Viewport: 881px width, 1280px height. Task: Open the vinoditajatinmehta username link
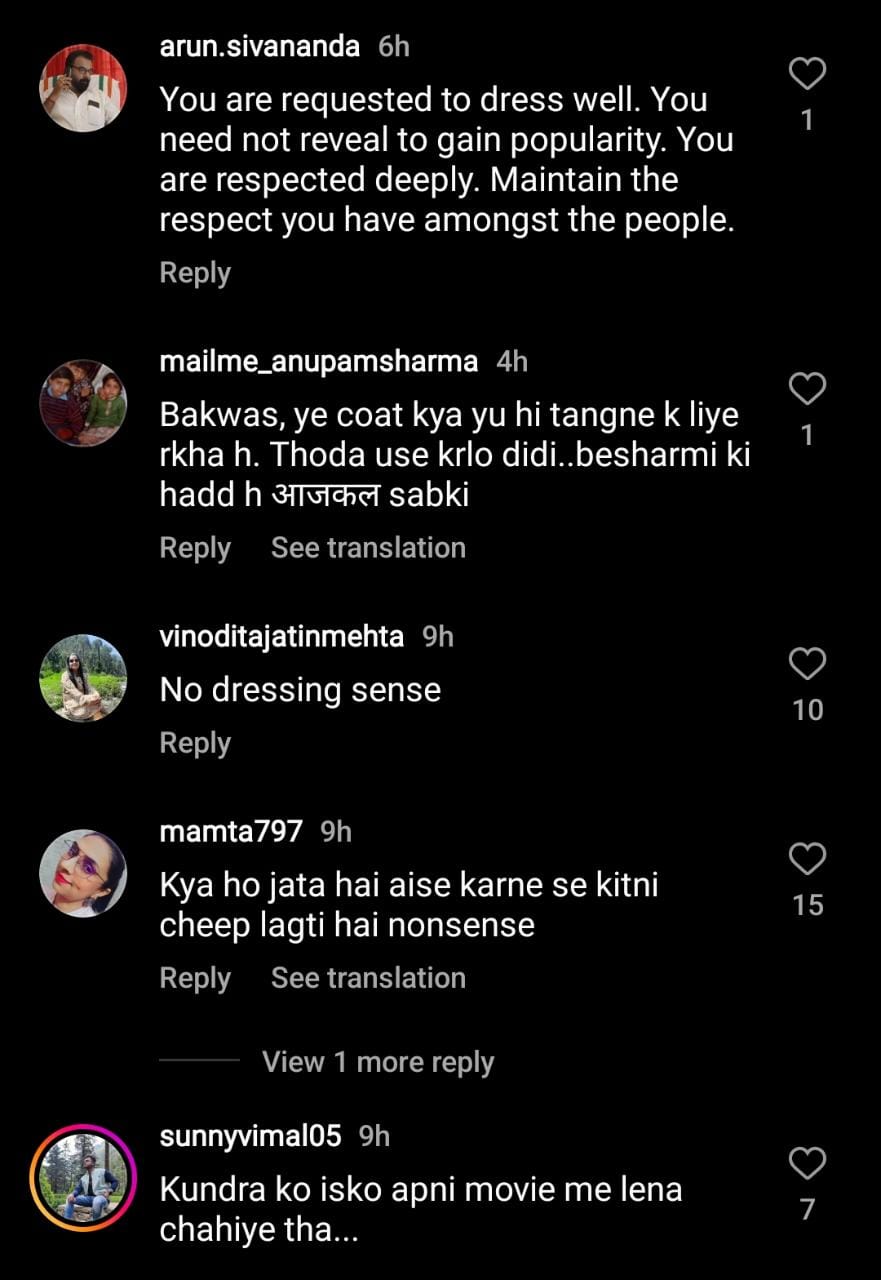281,637
